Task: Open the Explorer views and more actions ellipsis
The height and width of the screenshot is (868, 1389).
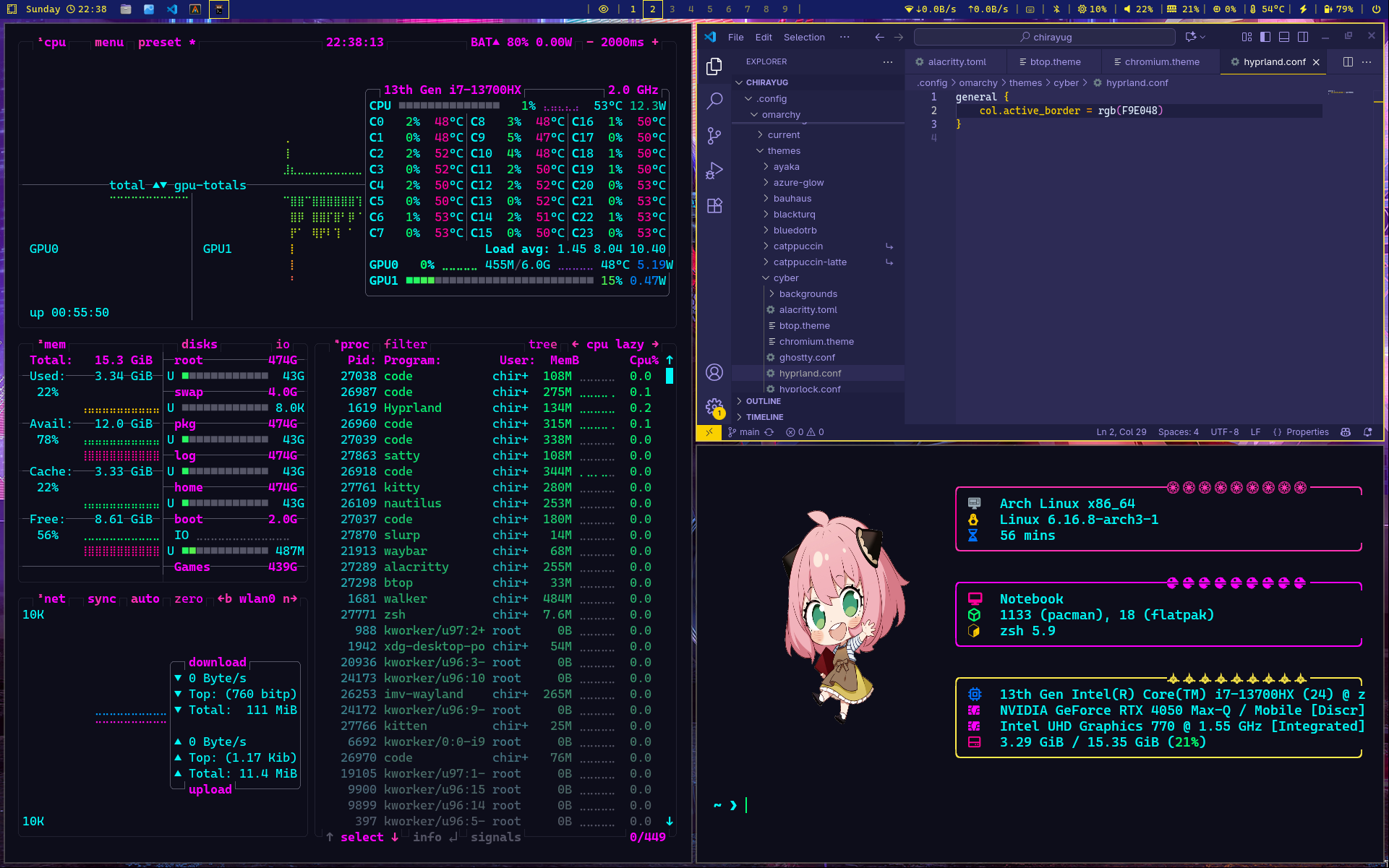Action: [x=888, y=62]
